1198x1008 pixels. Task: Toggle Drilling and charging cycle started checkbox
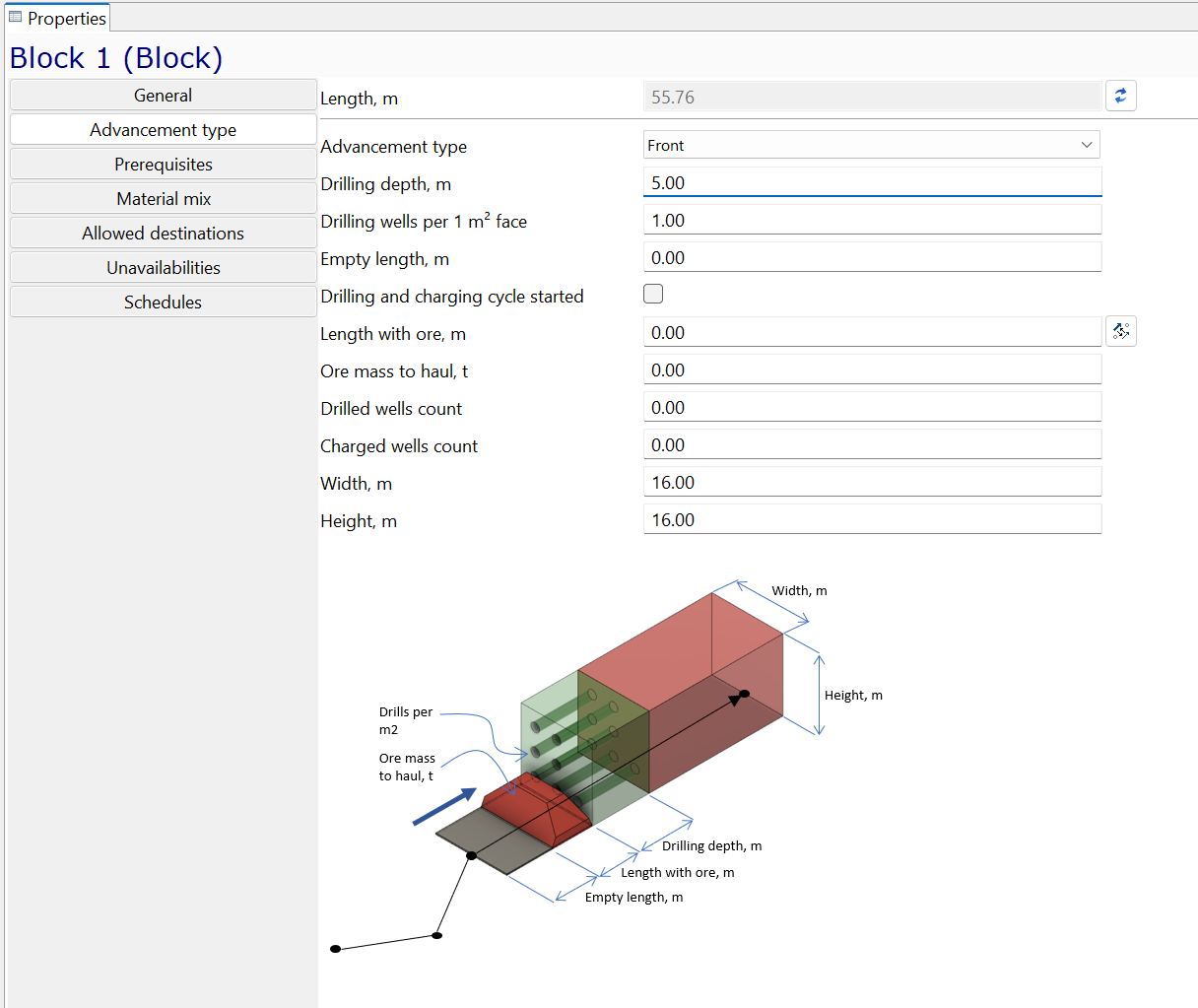[x=653, y=294]
